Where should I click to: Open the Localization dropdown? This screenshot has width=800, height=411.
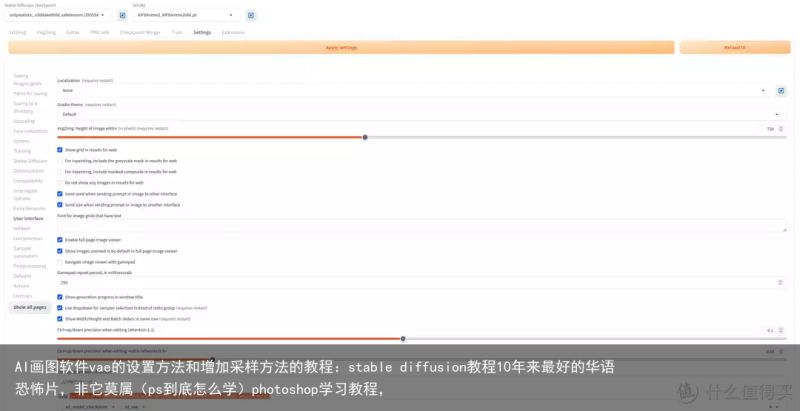click(x=414, y=90)
